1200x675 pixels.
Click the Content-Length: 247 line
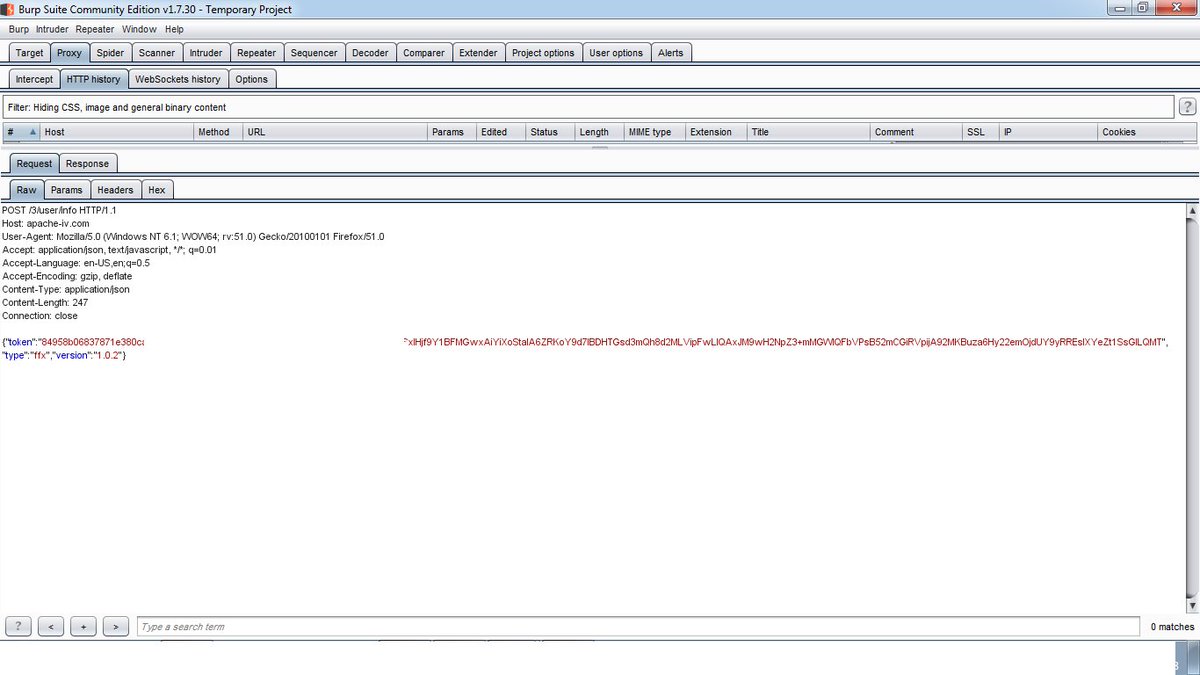click(x=45, y=302)
